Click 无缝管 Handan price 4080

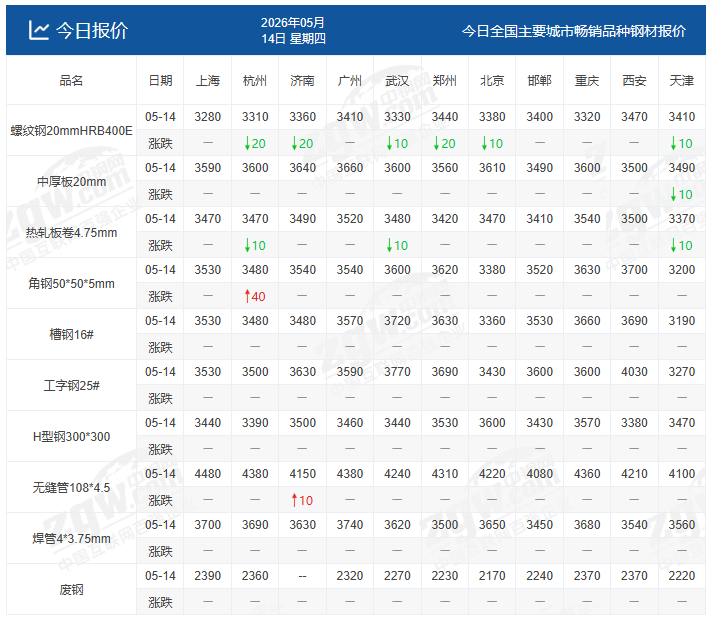coord(540,474)
